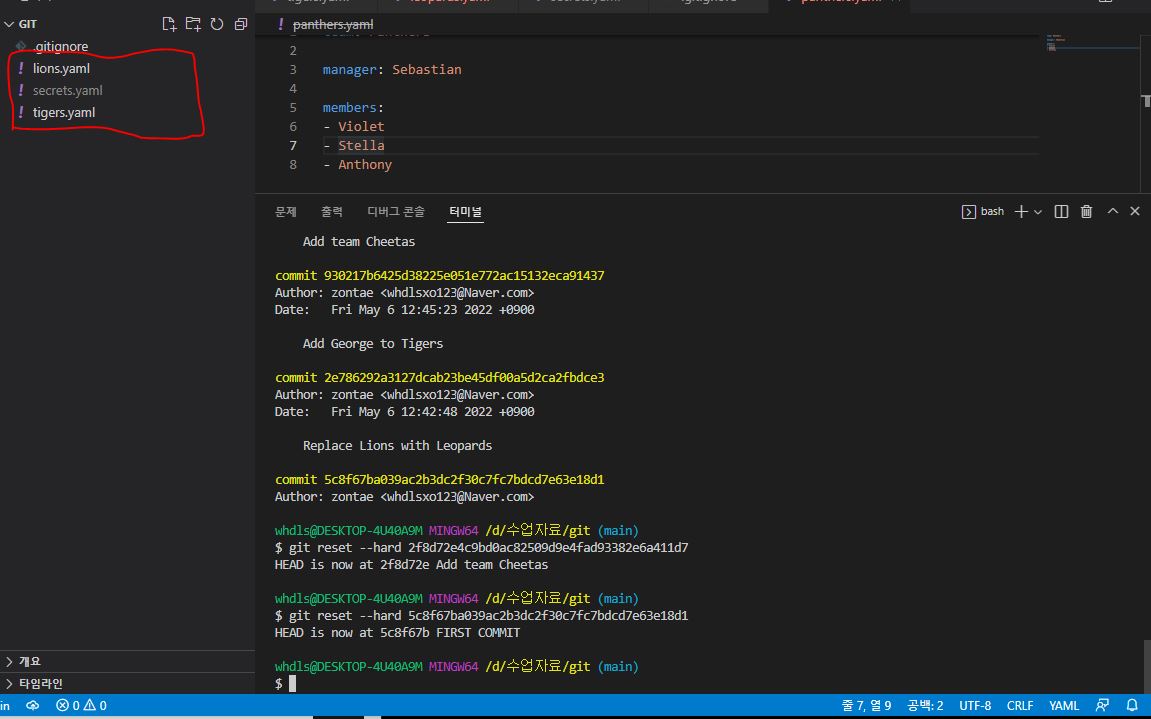Kill terminal with trash icon

click(x=1086, y=212)
